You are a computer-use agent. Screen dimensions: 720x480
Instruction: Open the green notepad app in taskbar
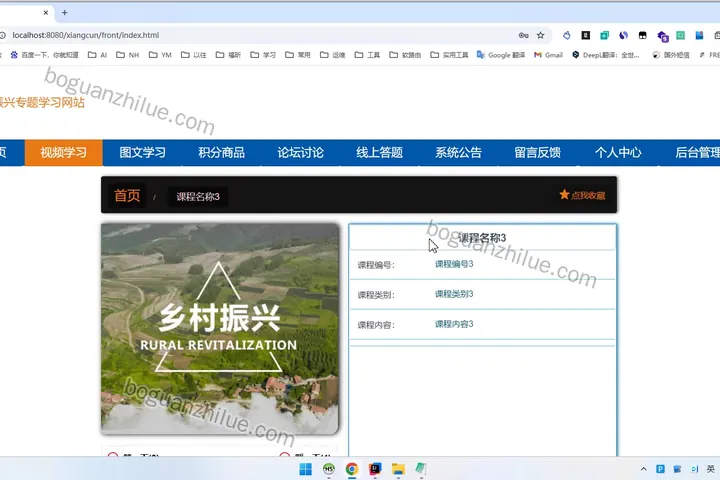click(x=421, y=469)
